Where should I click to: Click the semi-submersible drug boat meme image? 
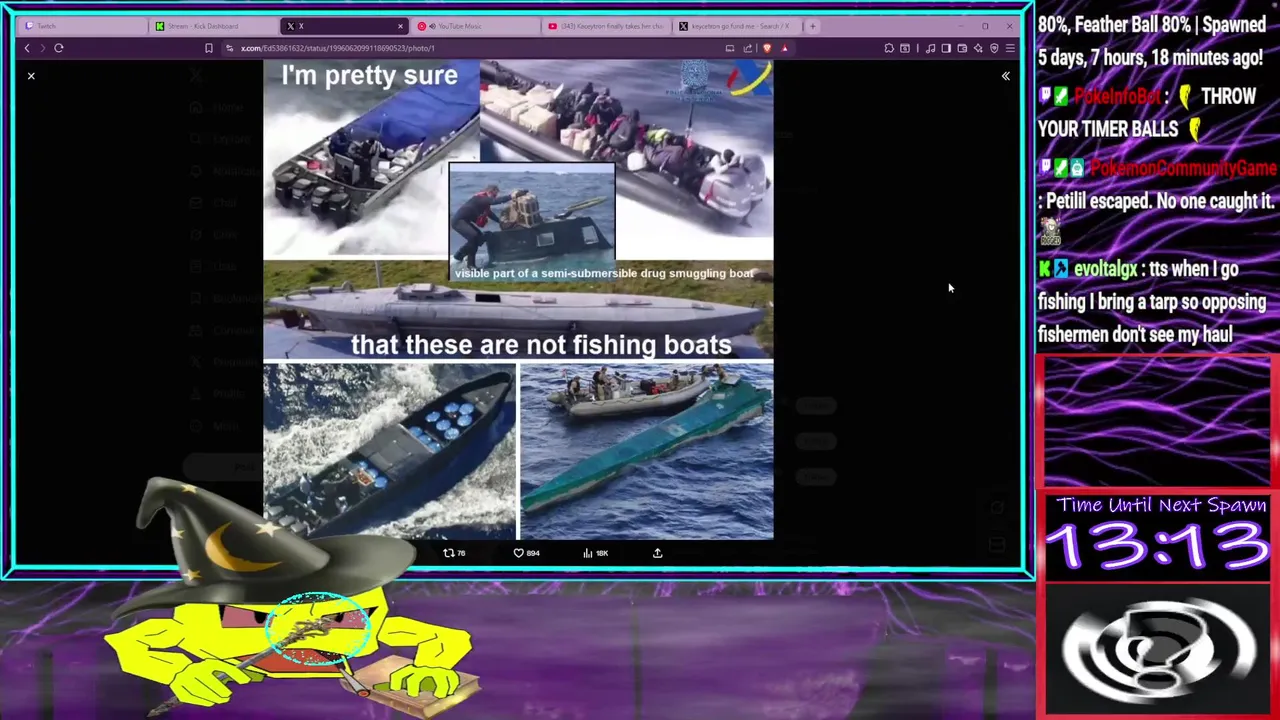coord(518,300)
